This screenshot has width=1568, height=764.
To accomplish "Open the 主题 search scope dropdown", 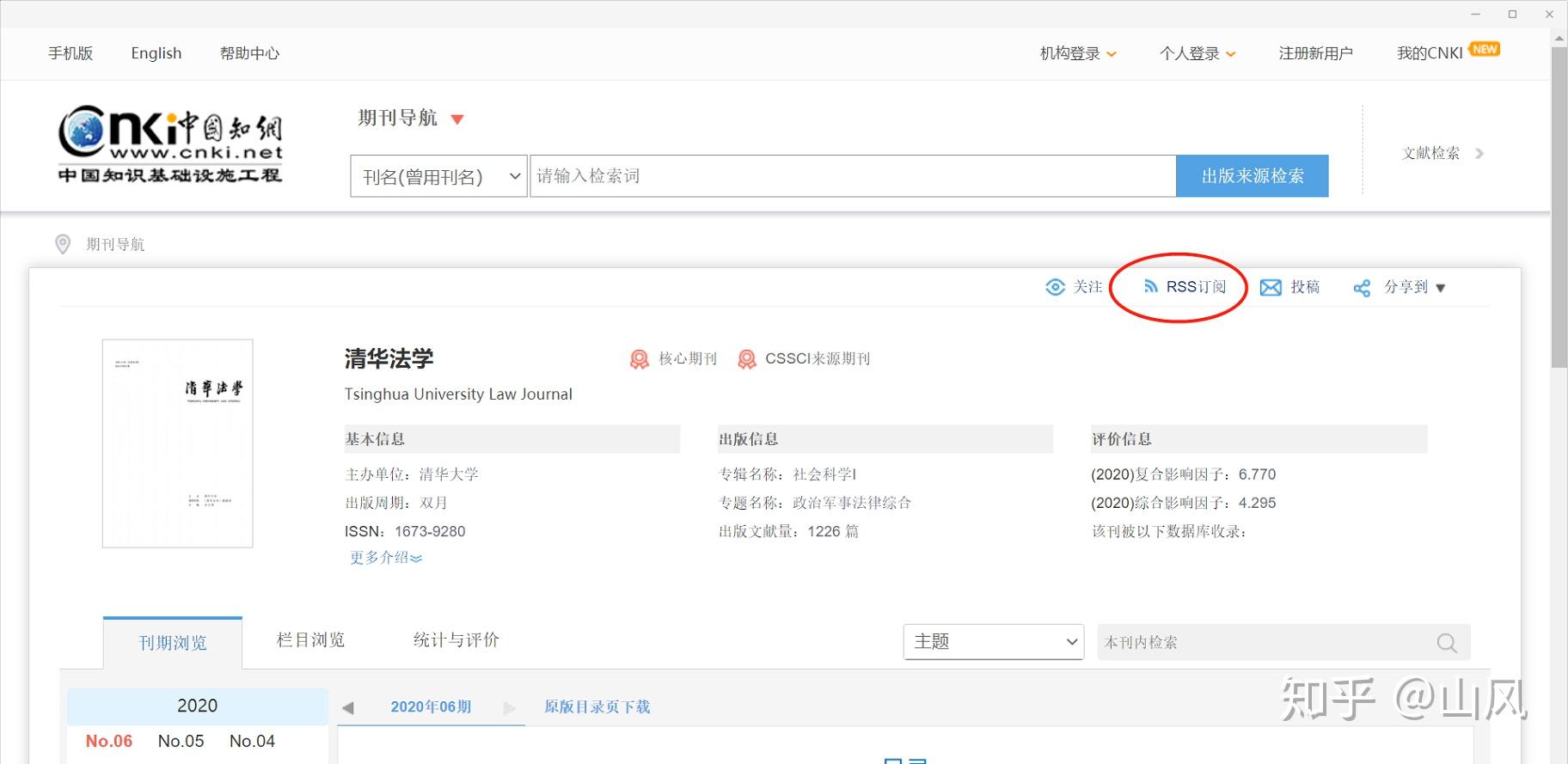I will (x=994, y=642).
